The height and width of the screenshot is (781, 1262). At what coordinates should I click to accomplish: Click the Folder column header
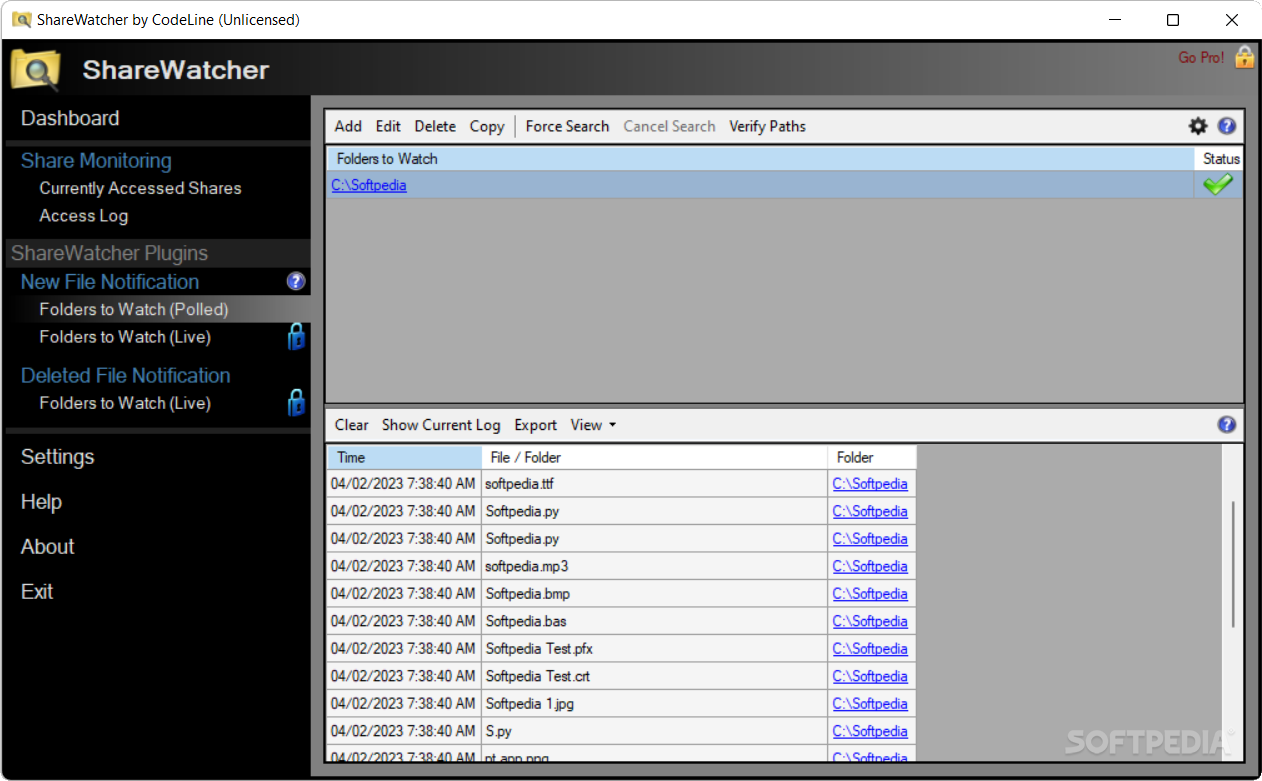(x=872, y=457)
